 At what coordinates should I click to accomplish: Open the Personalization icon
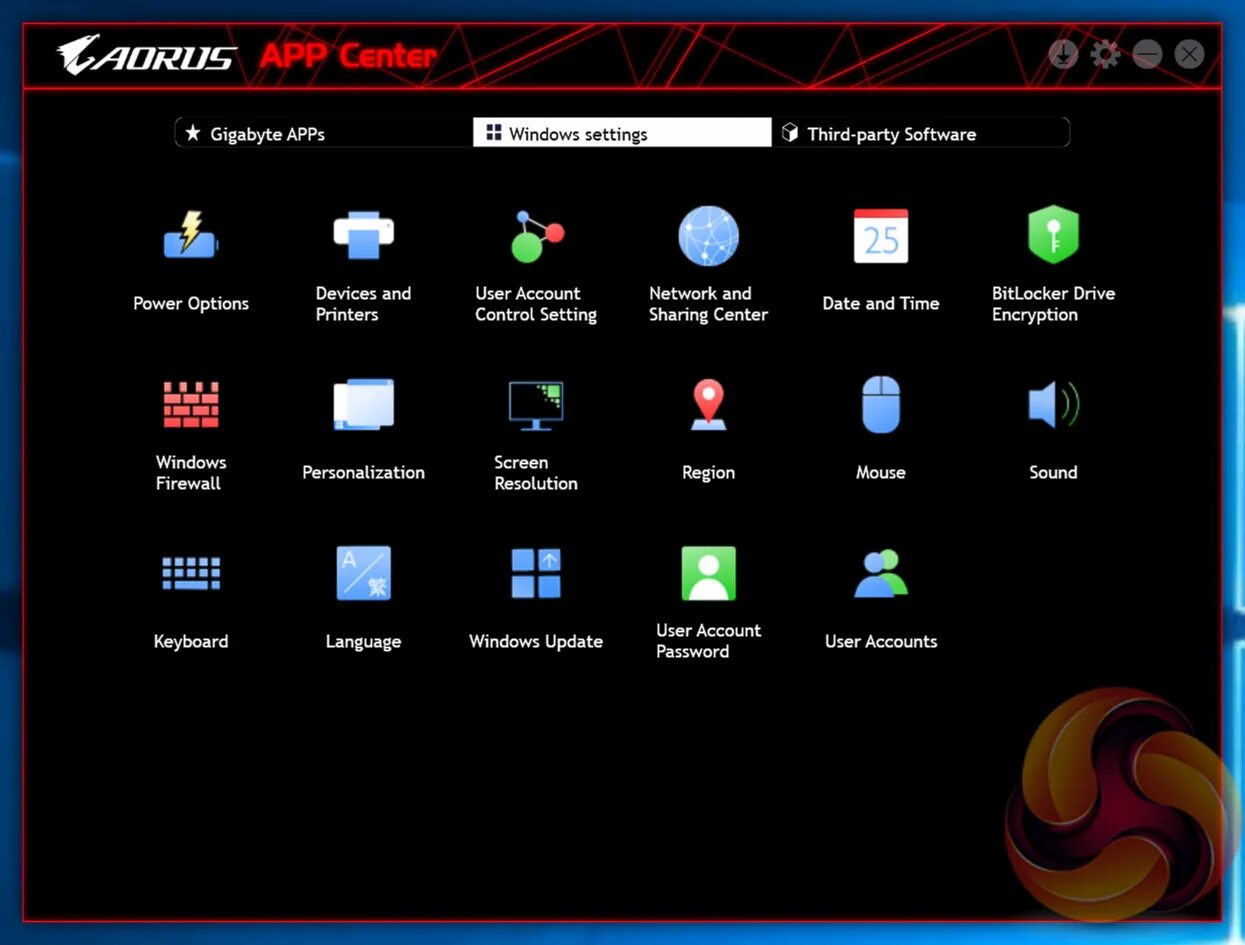coord(363,404)
